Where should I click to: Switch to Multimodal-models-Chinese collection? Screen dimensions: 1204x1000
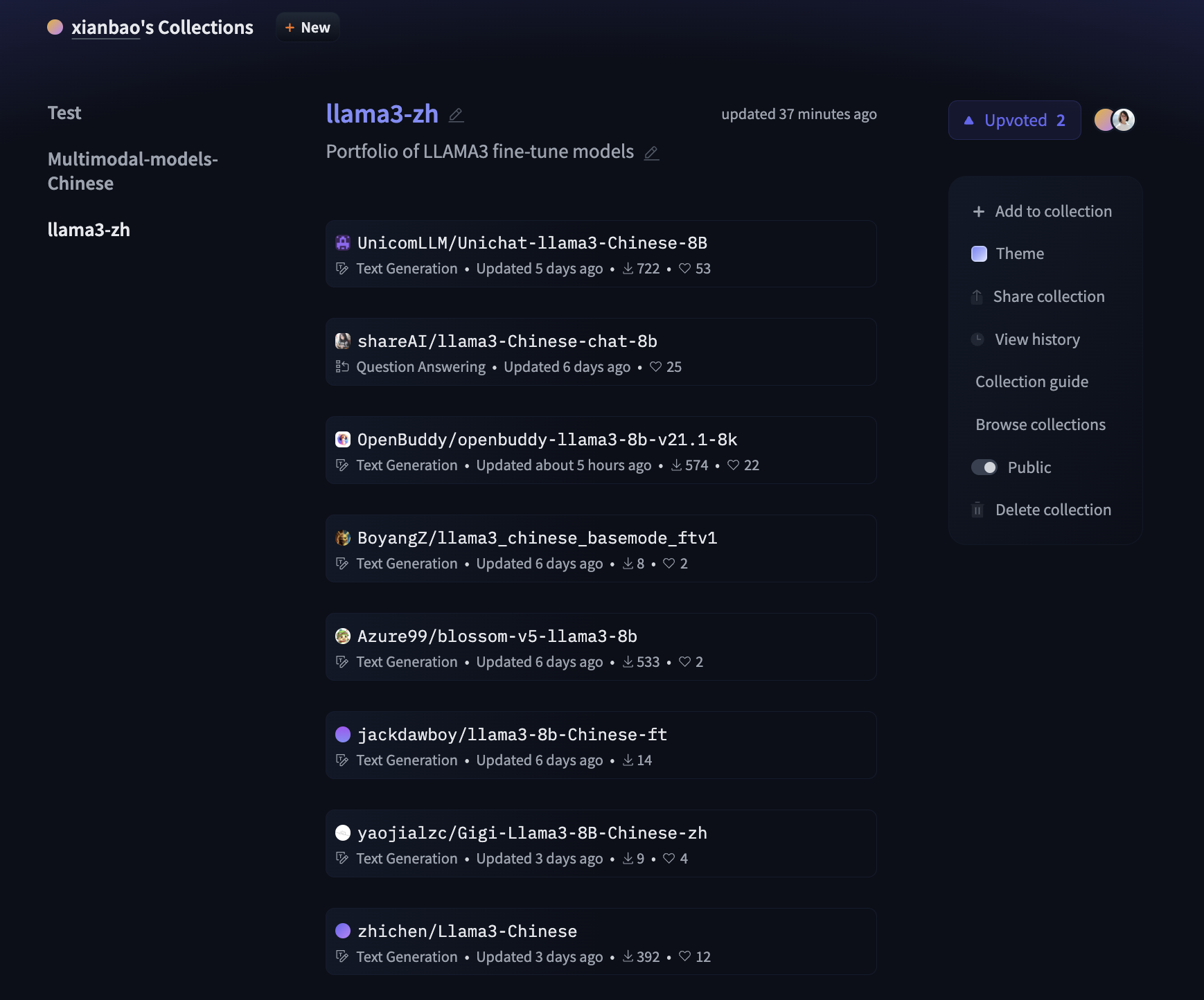[132, 171]
